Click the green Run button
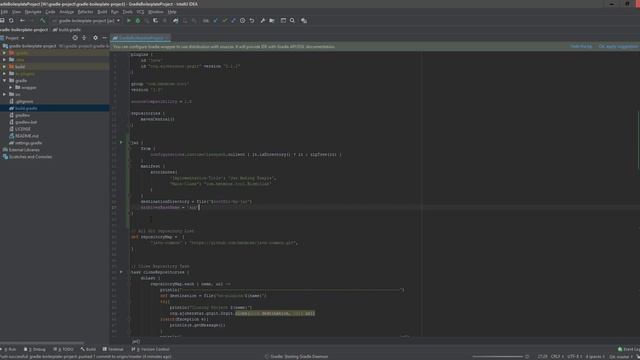Screen dimensions: 640x360 [x=129, y=20]
